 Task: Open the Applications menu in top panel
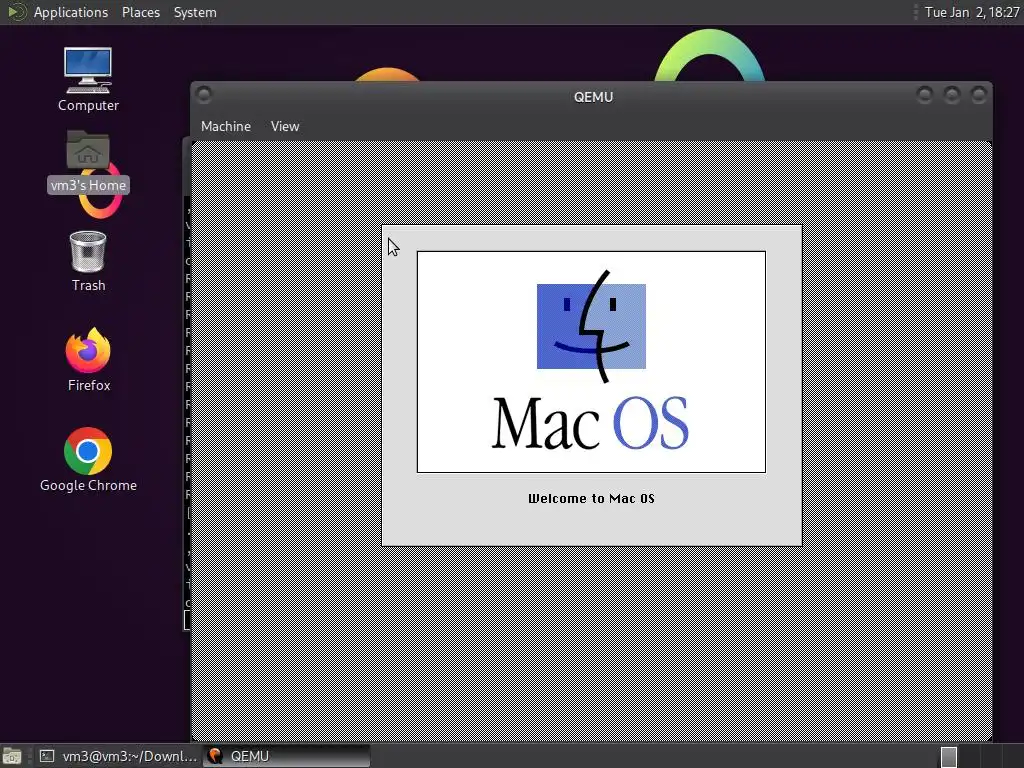tap(71, 12)
